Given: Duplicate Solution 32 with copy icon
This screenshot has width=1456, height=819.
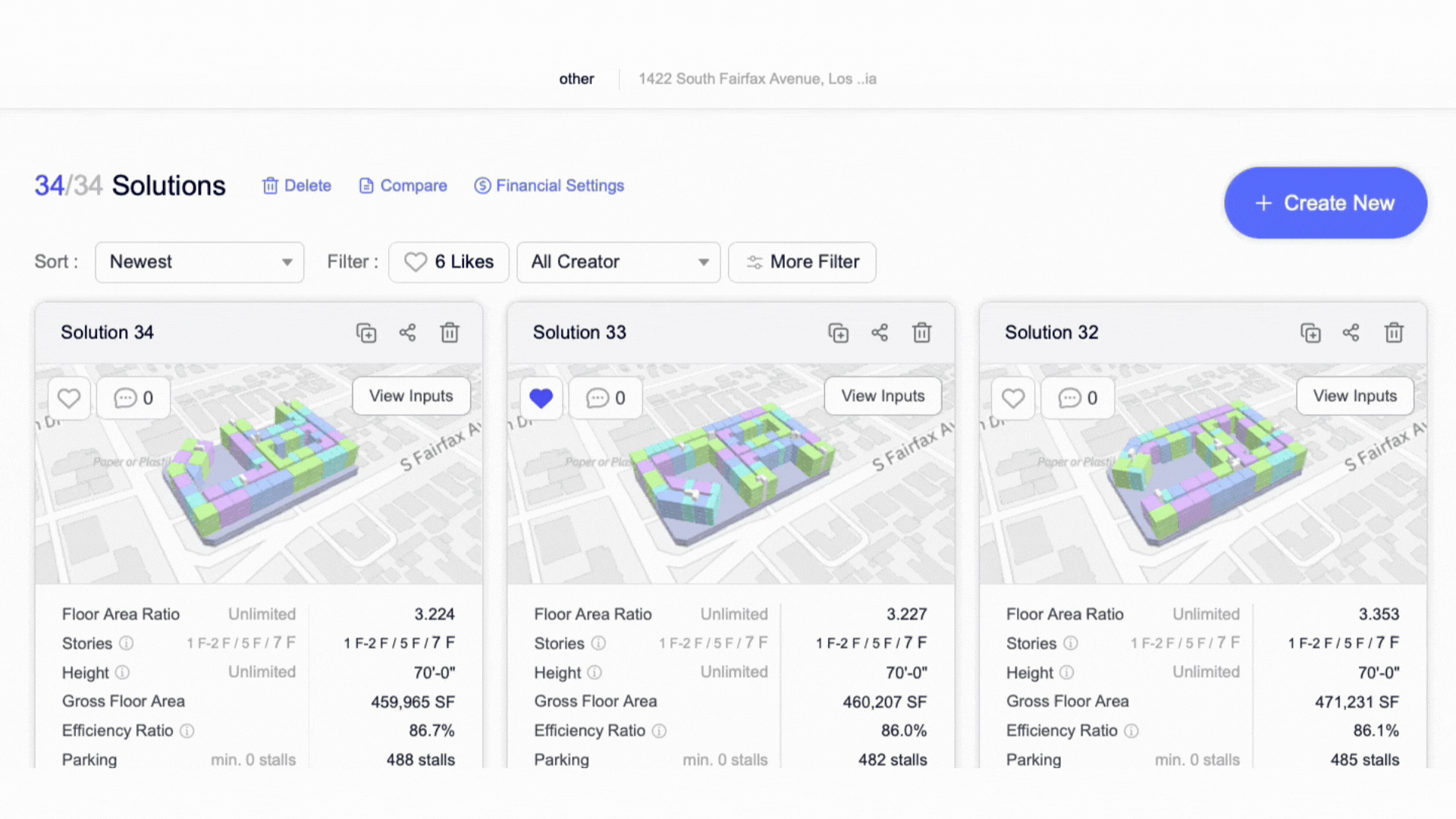Looking at the screenshot, I should tap(1310, 333).
